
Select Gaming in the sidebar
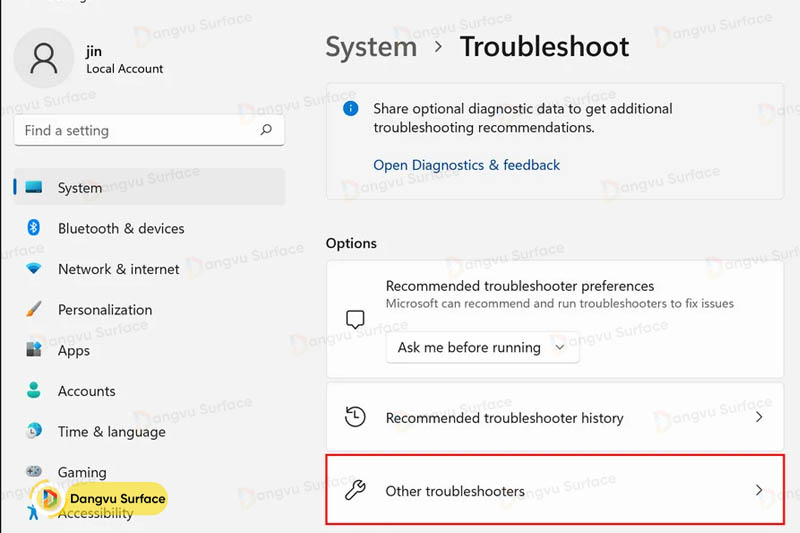pos(149,472)
